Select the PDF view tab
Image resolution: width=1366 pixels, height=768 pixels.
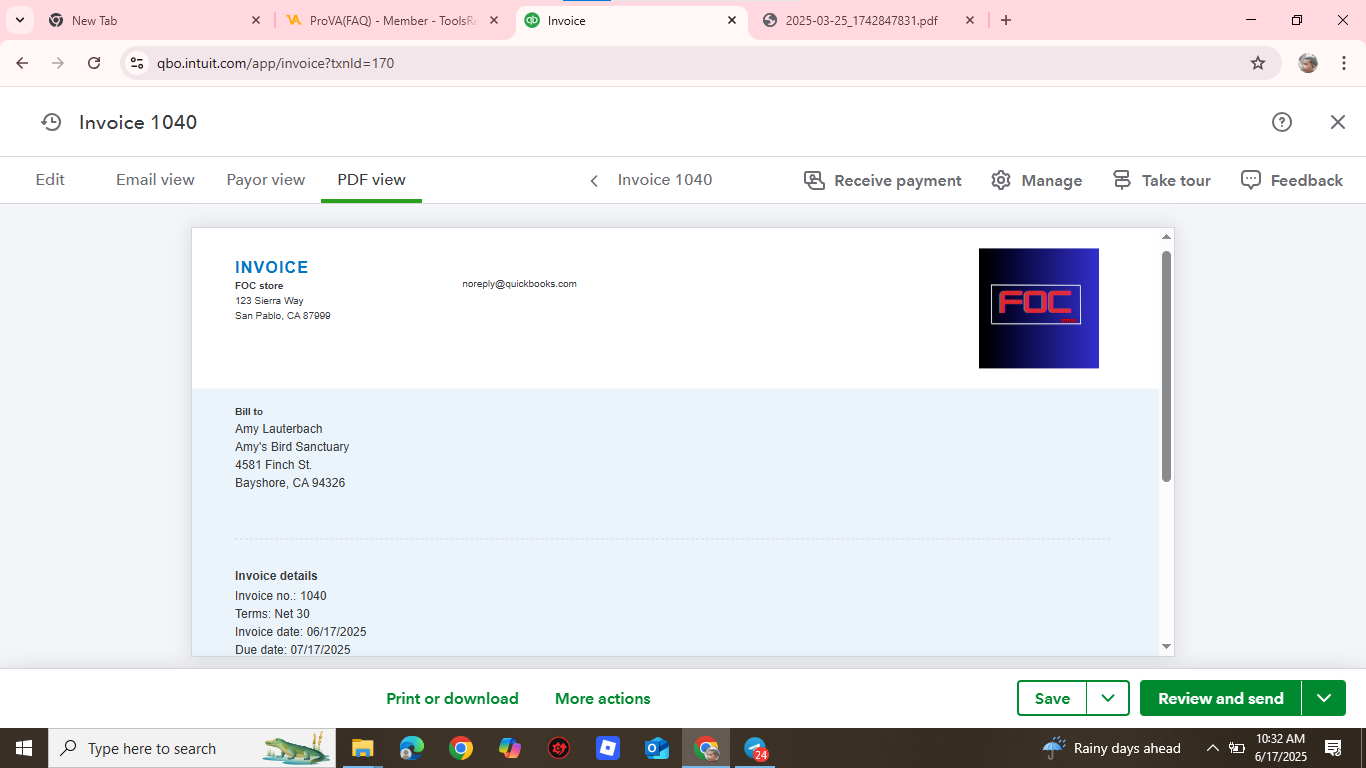[x=371, y=180]
